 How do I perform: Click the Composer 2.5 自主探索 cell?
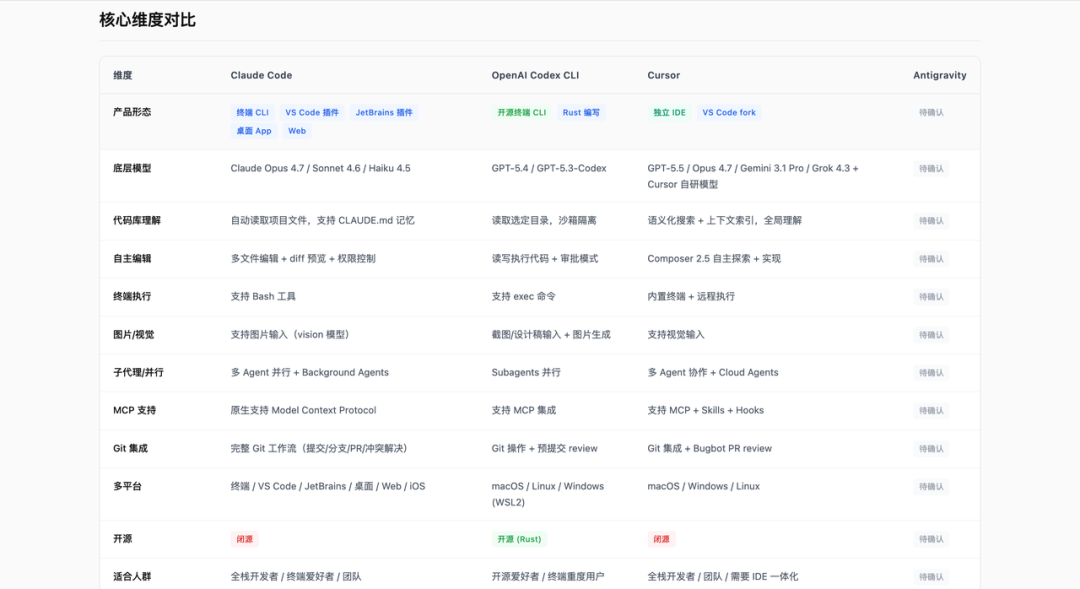[x=714, y=258]
